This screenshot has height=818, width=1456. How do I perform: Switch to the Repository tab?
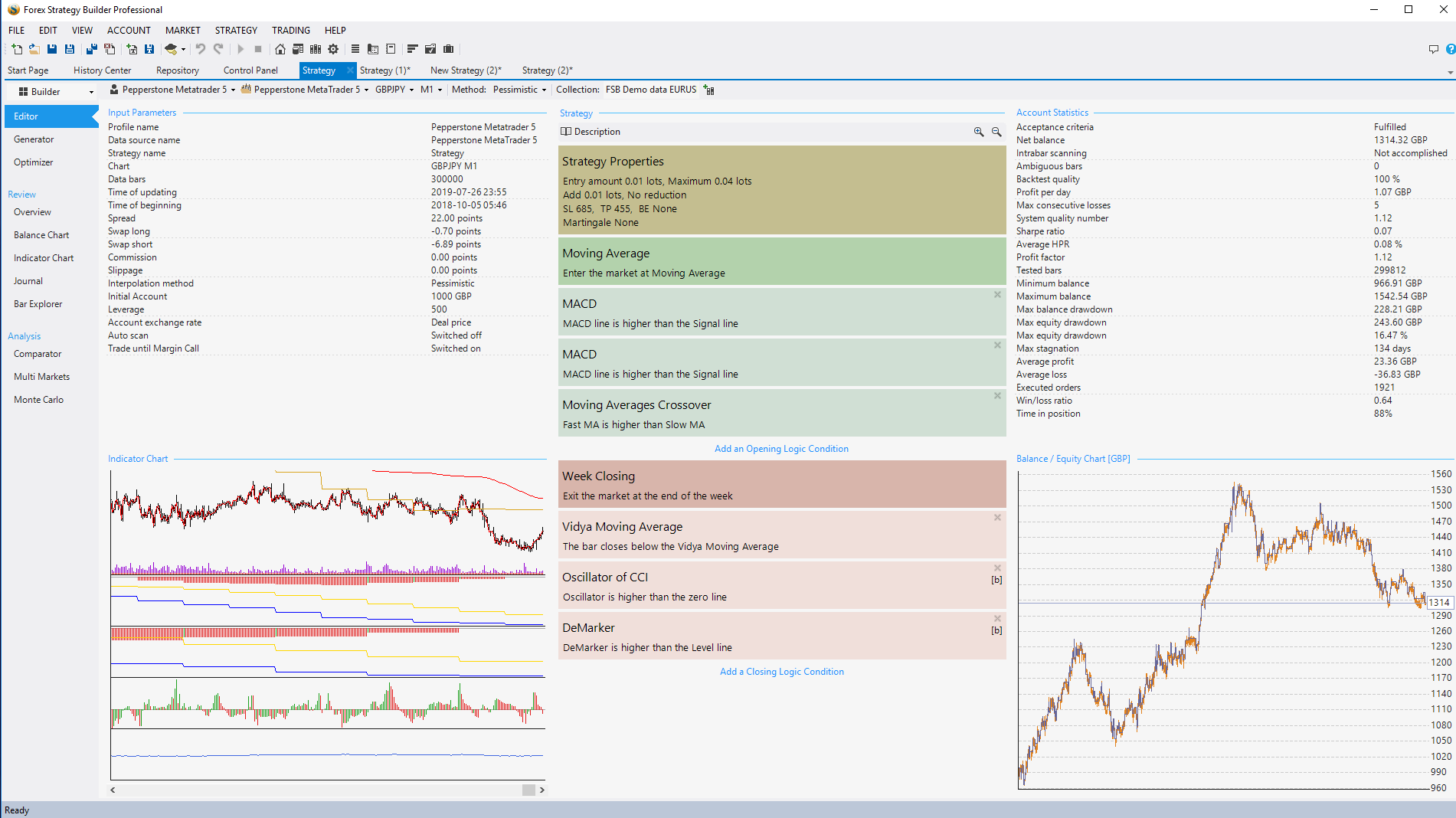178,70
